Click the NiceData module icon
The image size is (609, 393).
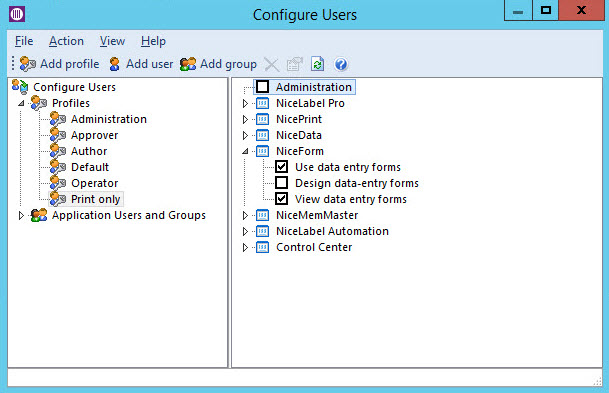(263, 135)
